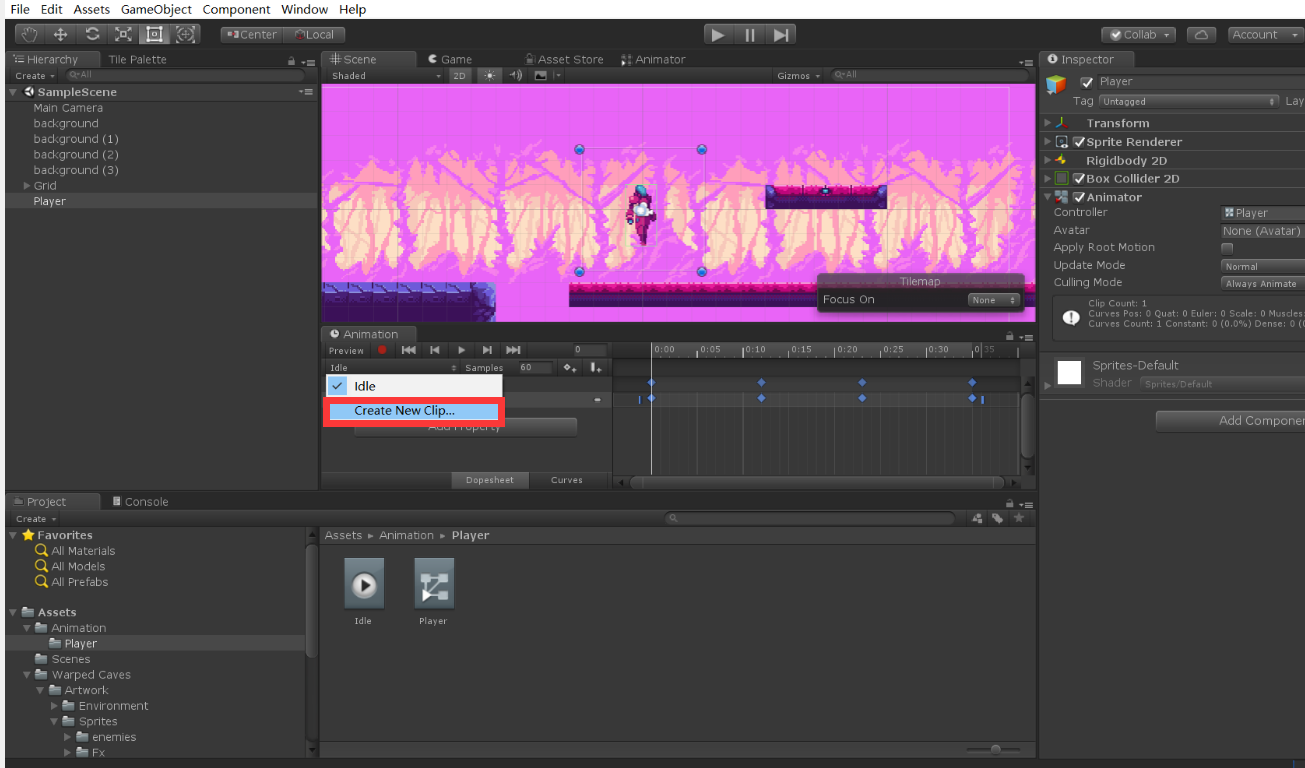
Task: Open the Culling Mode dropdown
Action: (1262, 282)
